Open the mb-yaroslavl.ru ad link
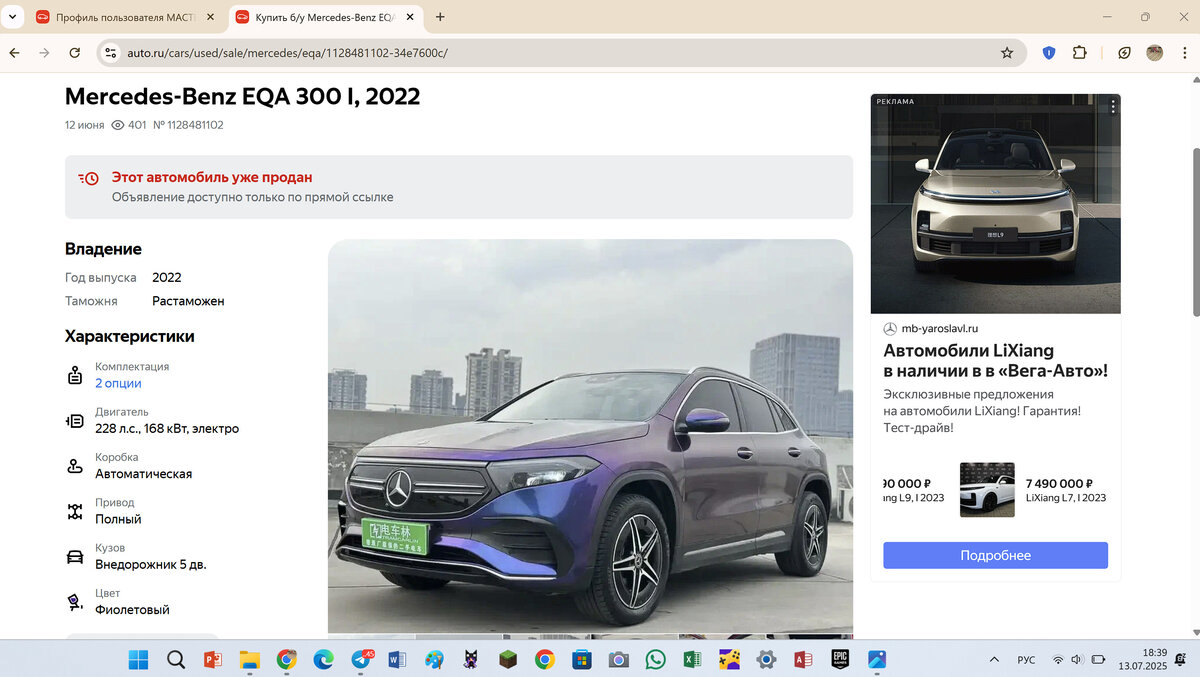The height and width of the screenshot is (677, 1200). (x=939, y=328)
